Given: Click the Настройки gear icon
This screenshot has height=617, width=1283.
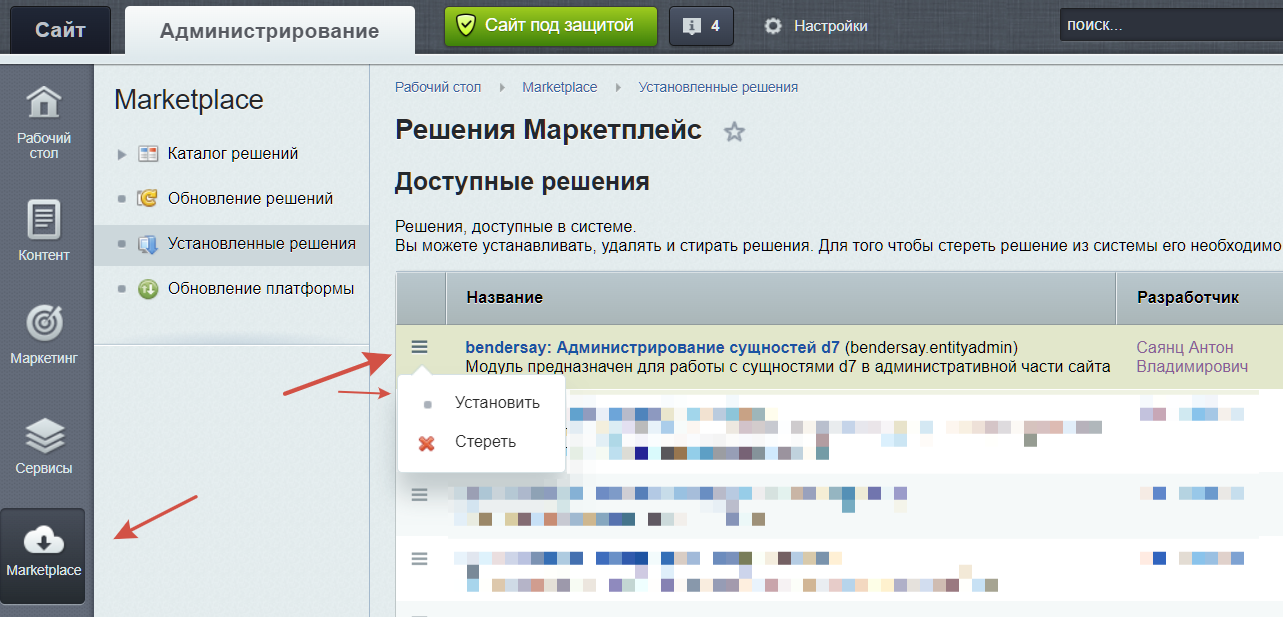Looking at the screenshot, I should [x=773, y=26].
